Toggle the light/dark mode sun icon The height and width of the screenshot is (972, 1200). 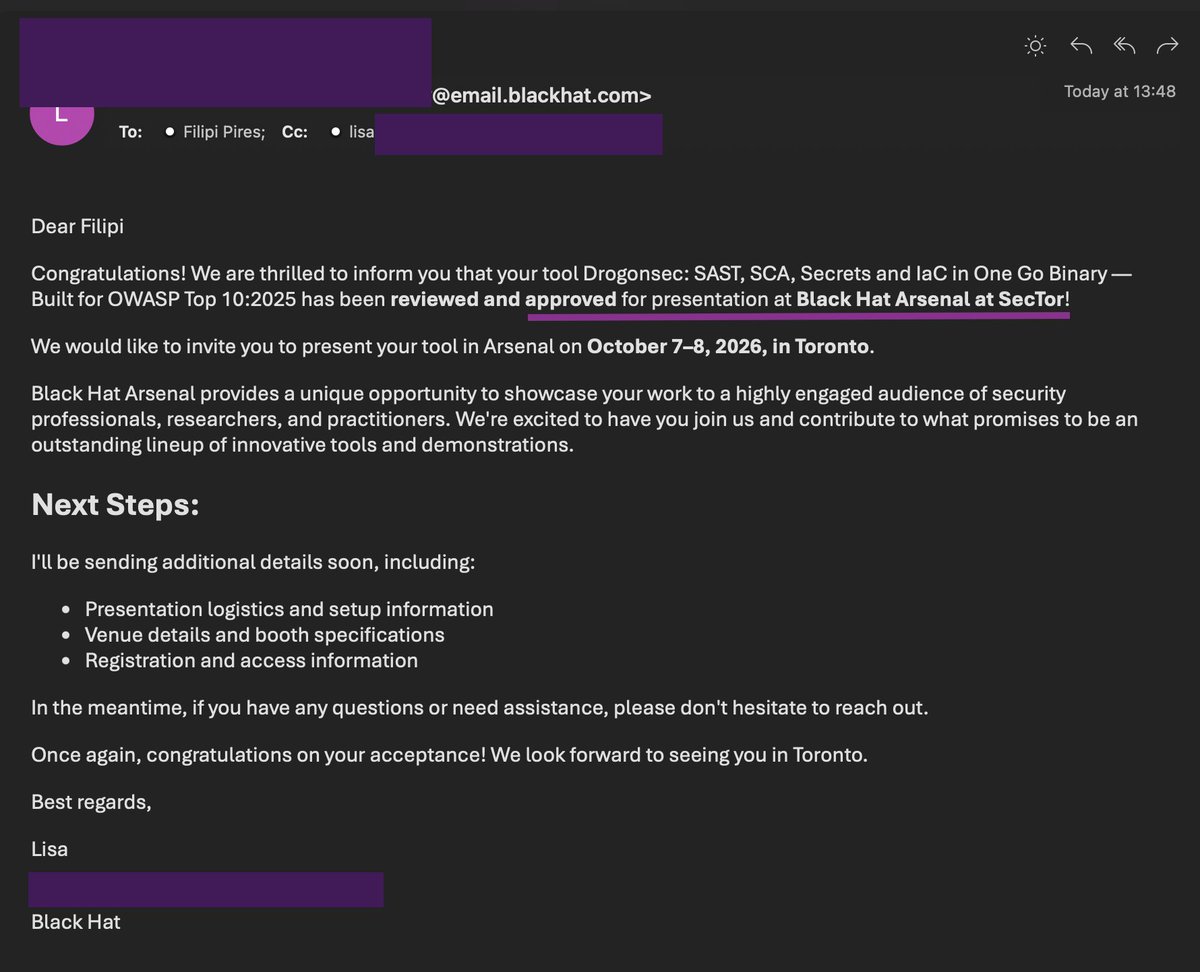pos(1036,45)
